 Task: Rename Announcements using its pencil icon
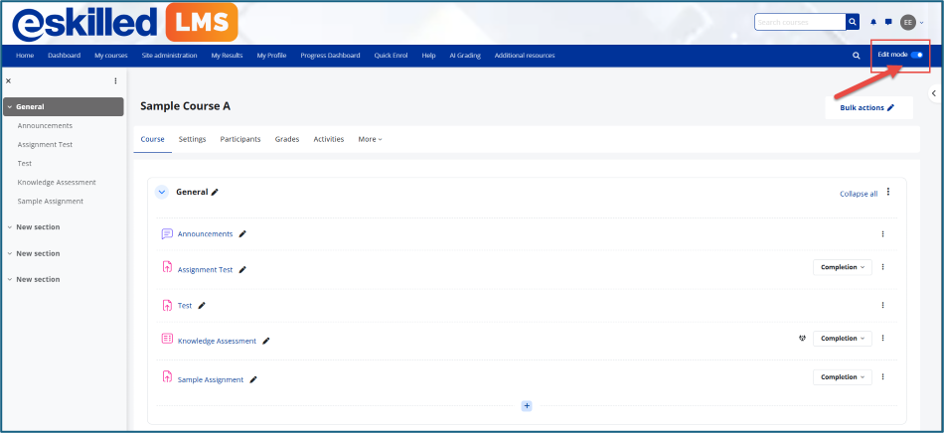(x=243, y=234)
